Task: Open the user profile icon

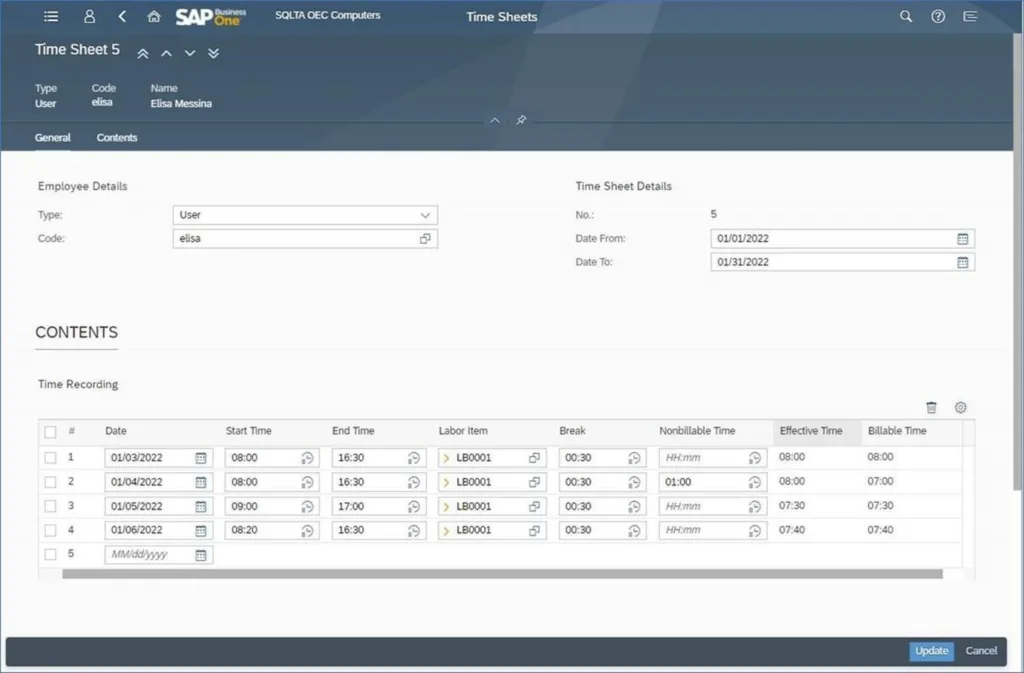Action: click(x=89, y=16)
